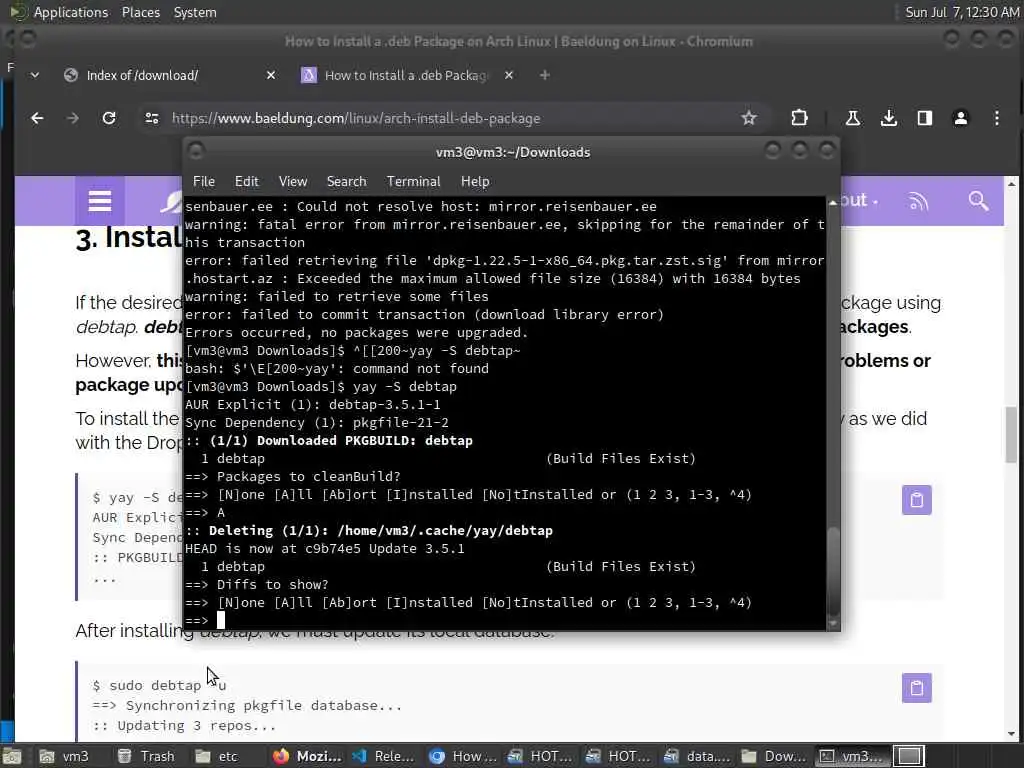
Task: Open the Terminal menu in terminal window
Action: click(413, 182)
